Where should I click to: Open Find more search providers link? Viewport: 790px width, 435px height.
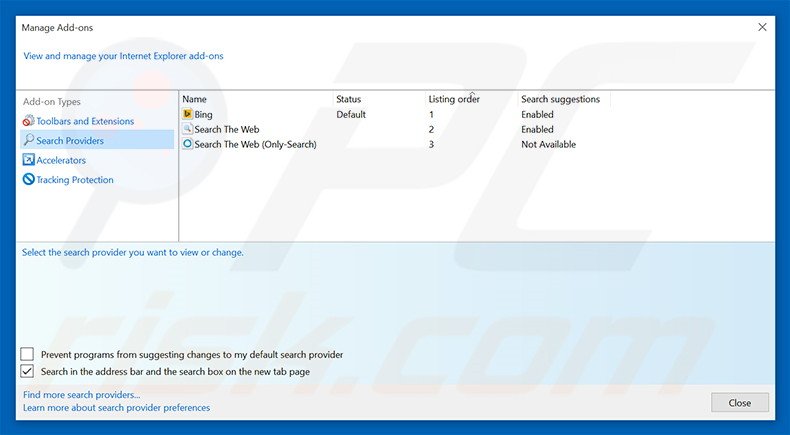tap(82, 395)
